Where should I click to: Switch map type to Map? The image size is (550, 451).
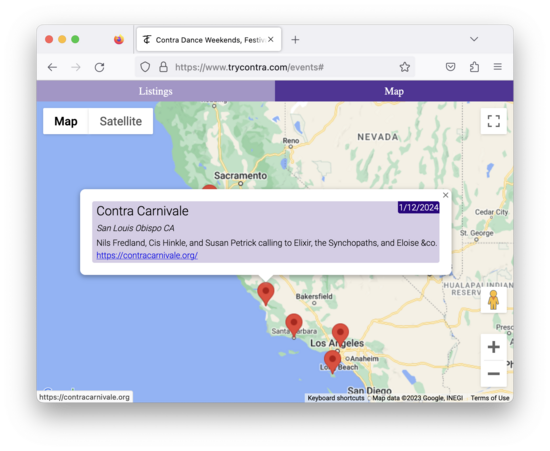[x=66, y=121]
